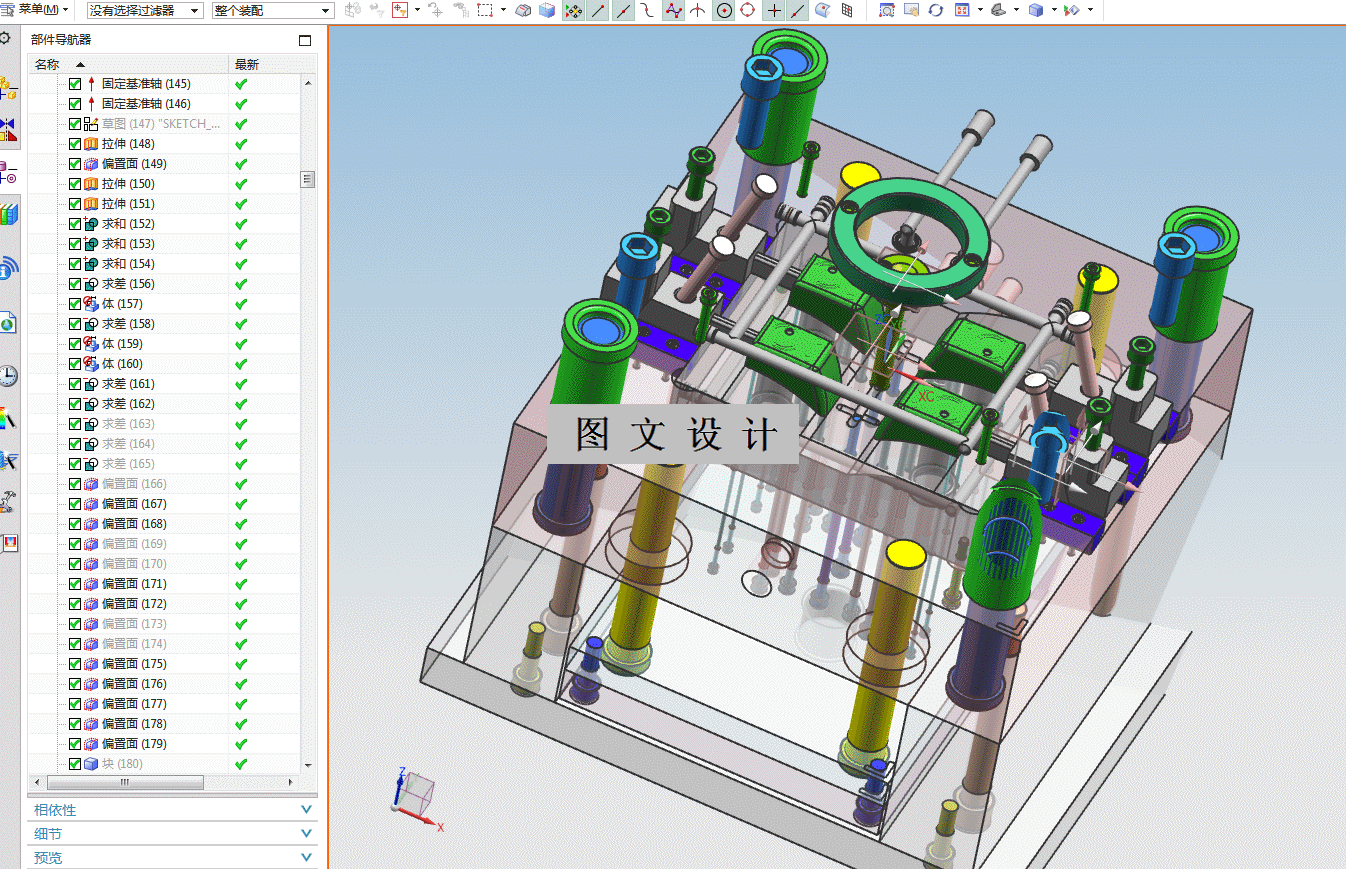Viewport: 1346px width, 869px height.
Task: Click the rotate view icon in toolbar
Action: point(936,10)
